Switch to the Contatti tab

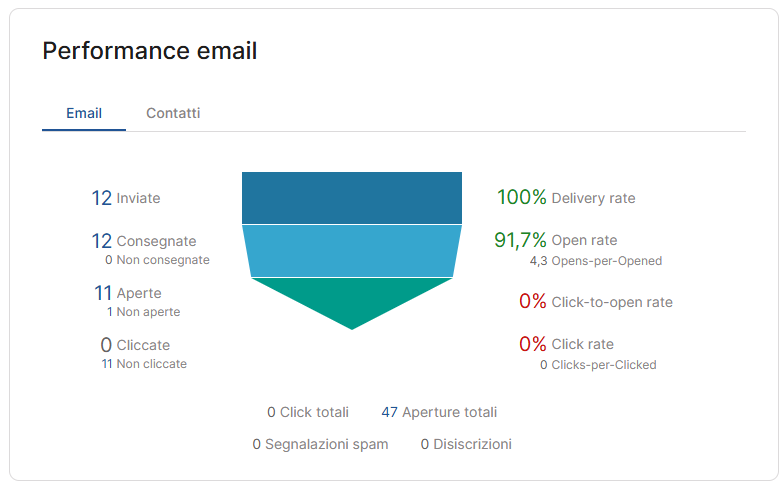[173, 113]
